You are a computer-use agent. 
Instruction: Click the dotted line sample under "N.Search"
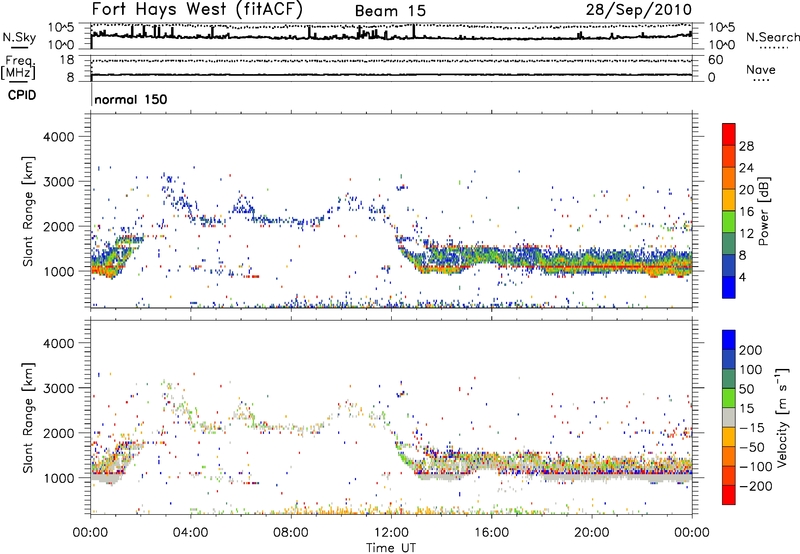tap(773, 47)
